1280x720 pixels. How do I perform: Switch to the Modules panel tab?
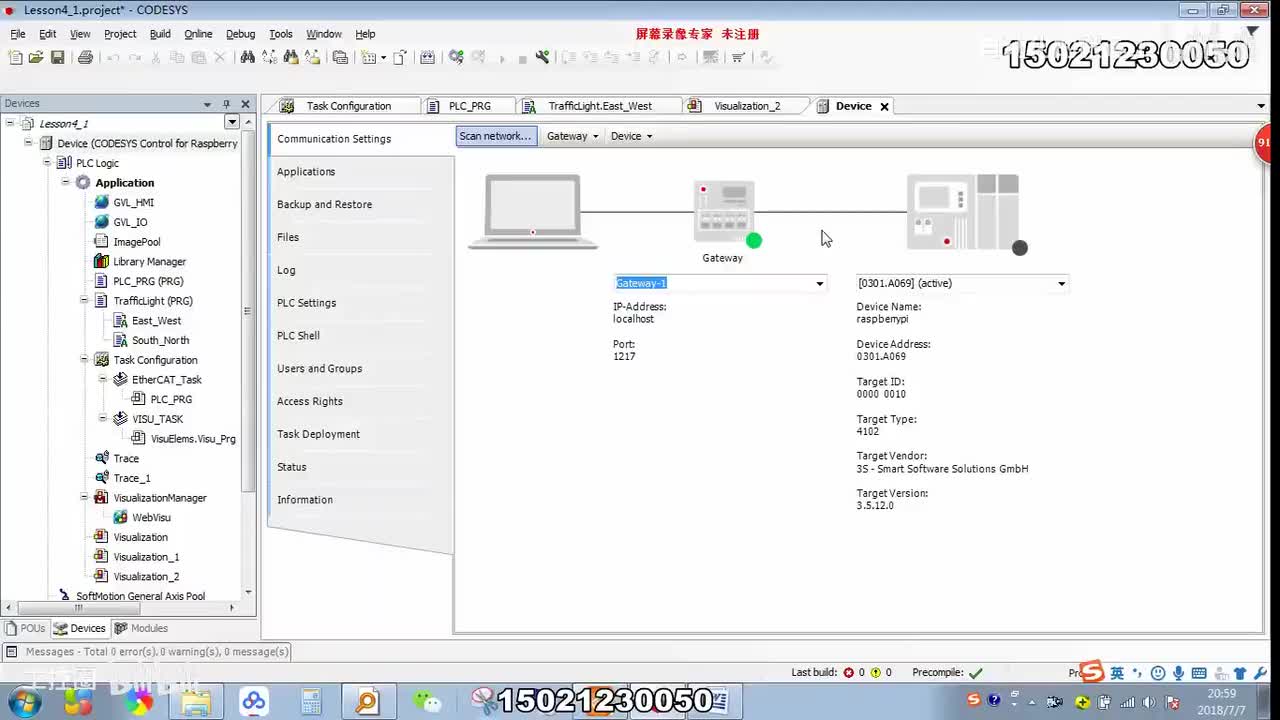141,628
